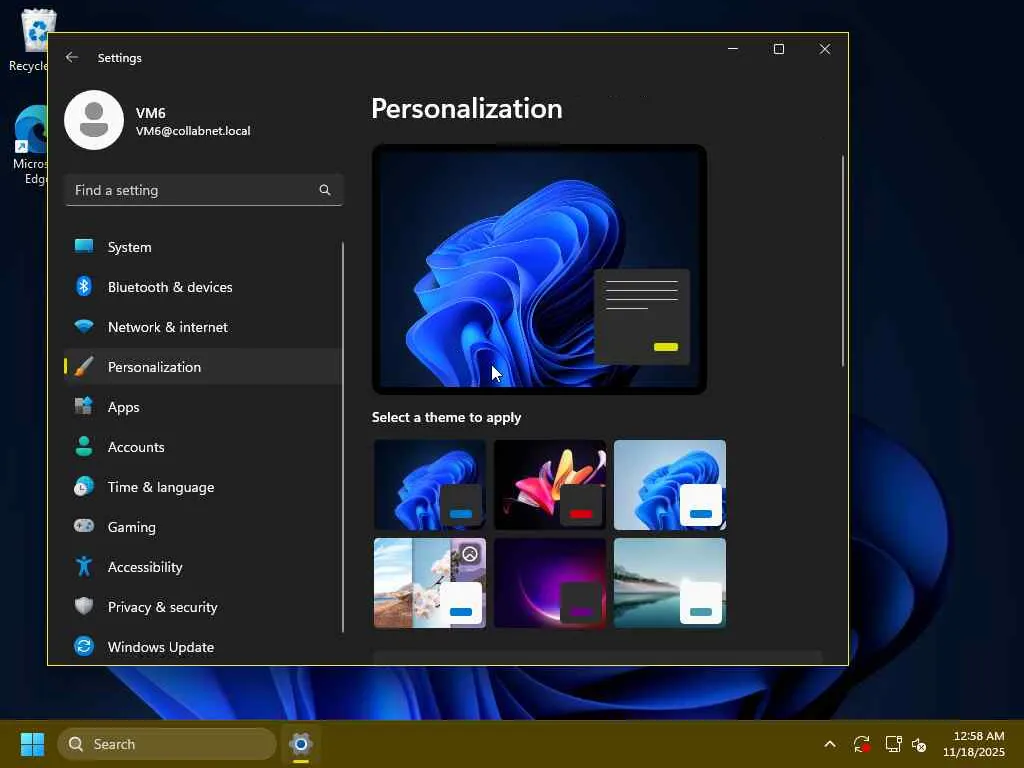Click the Apps icon in sidebar
The height and width of the screenshot is (768, 1024).
pos(84,406)
